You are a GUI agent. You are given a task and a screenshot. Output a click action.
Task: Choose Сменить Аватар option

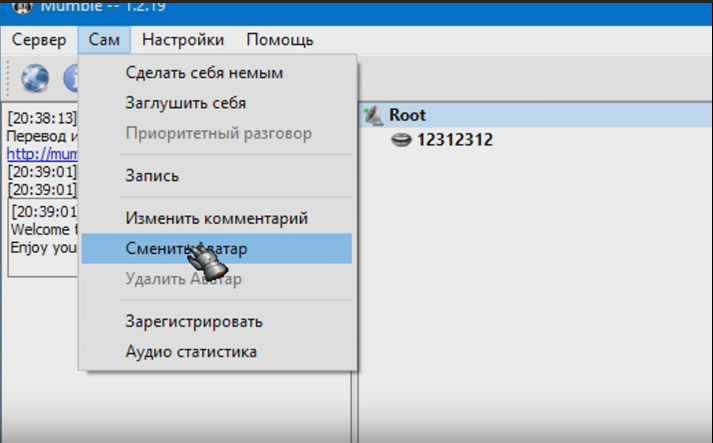216,248
